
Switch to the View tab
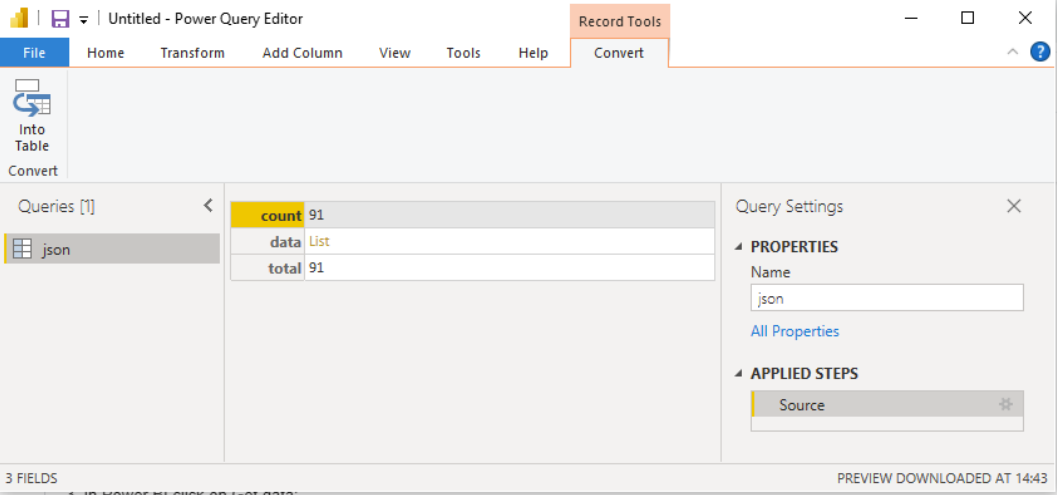tap(395, 53)
